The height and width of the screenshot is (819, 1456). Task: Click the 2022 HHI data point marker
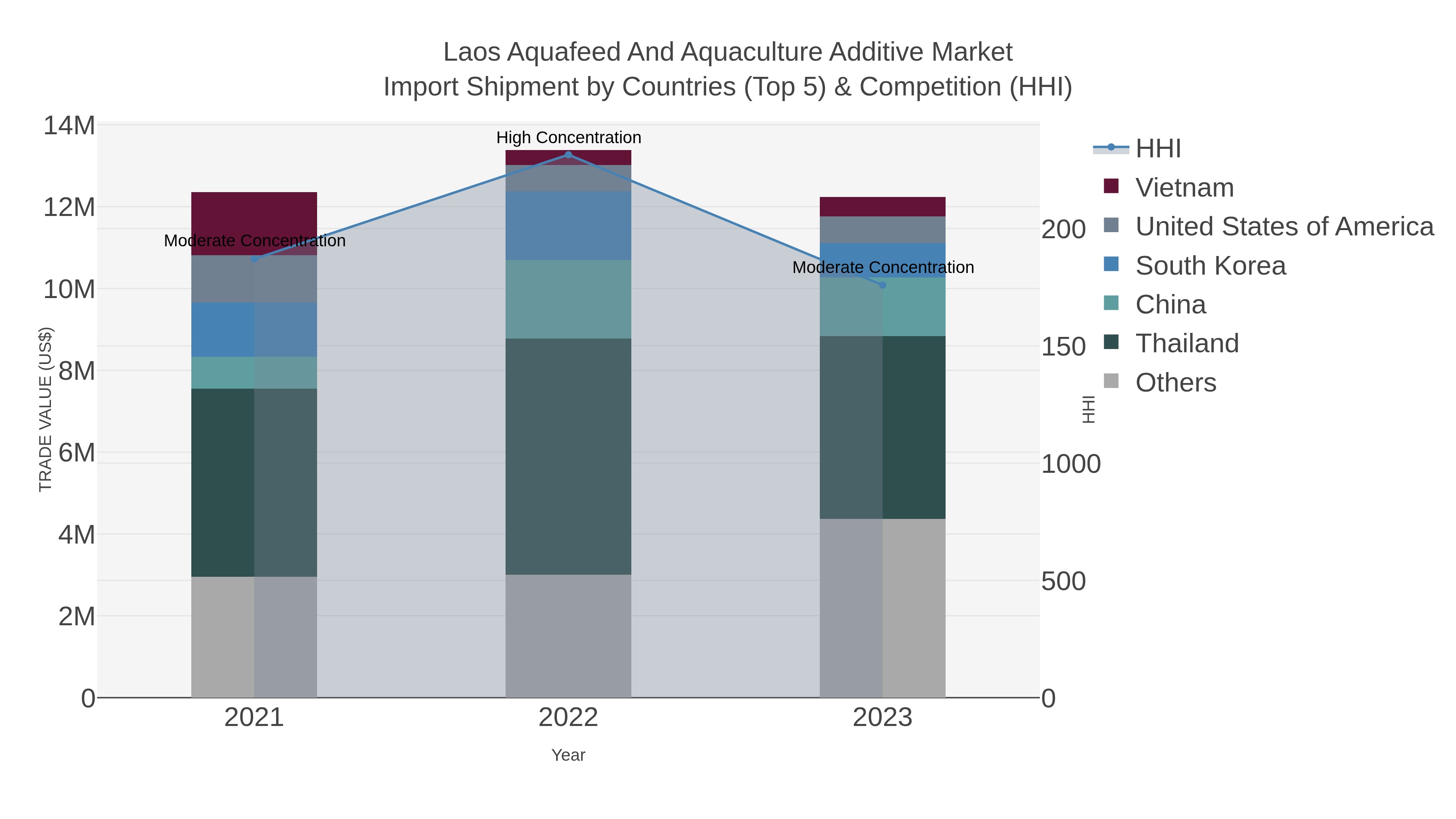pos(569,155)
